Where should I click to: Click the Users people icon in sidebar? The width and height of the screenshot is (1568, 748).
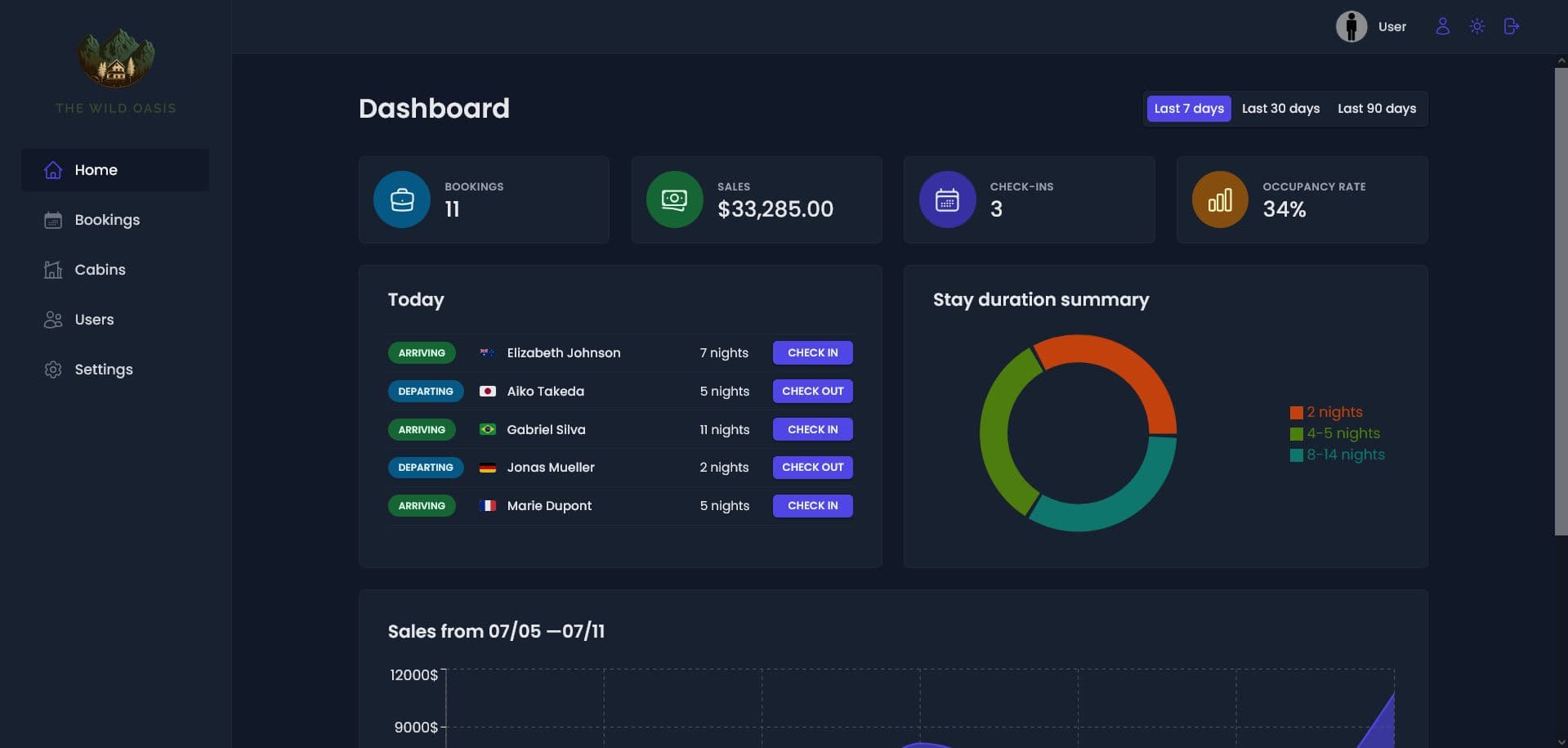point(53,320)
